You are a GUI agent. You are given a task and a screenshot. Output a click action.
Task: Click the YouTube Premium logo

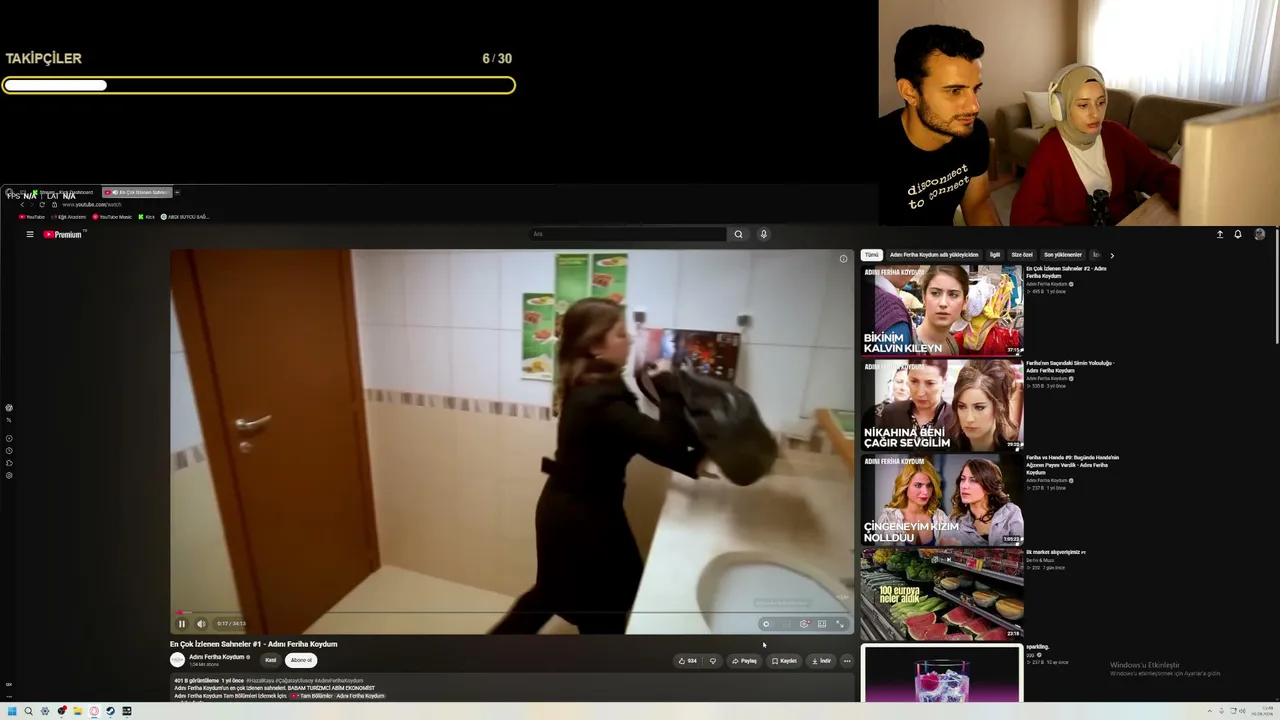point(64,234)
